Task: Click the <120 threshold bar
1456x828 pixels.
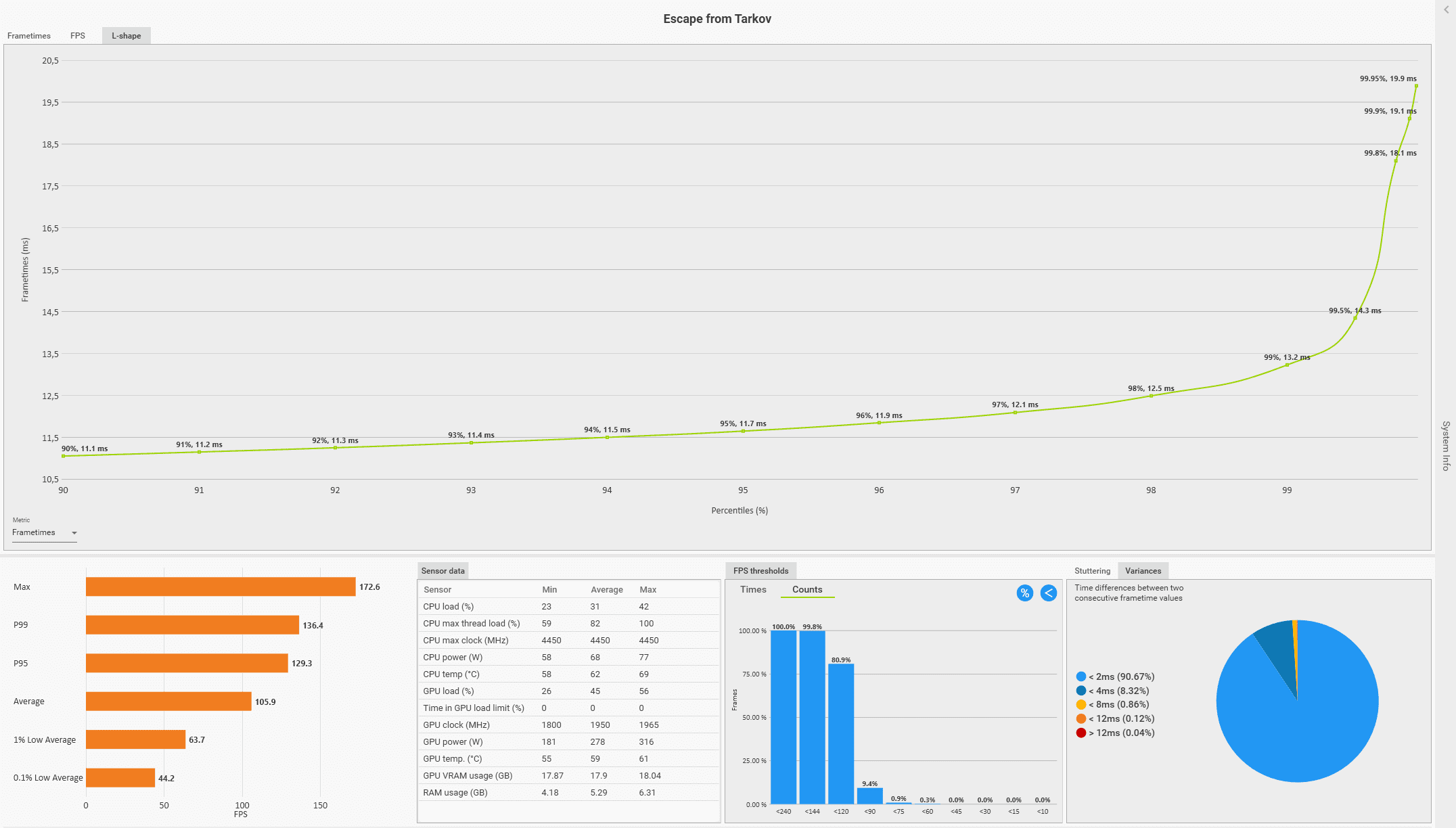Action: pyautogui.click(x=841, y=734)
